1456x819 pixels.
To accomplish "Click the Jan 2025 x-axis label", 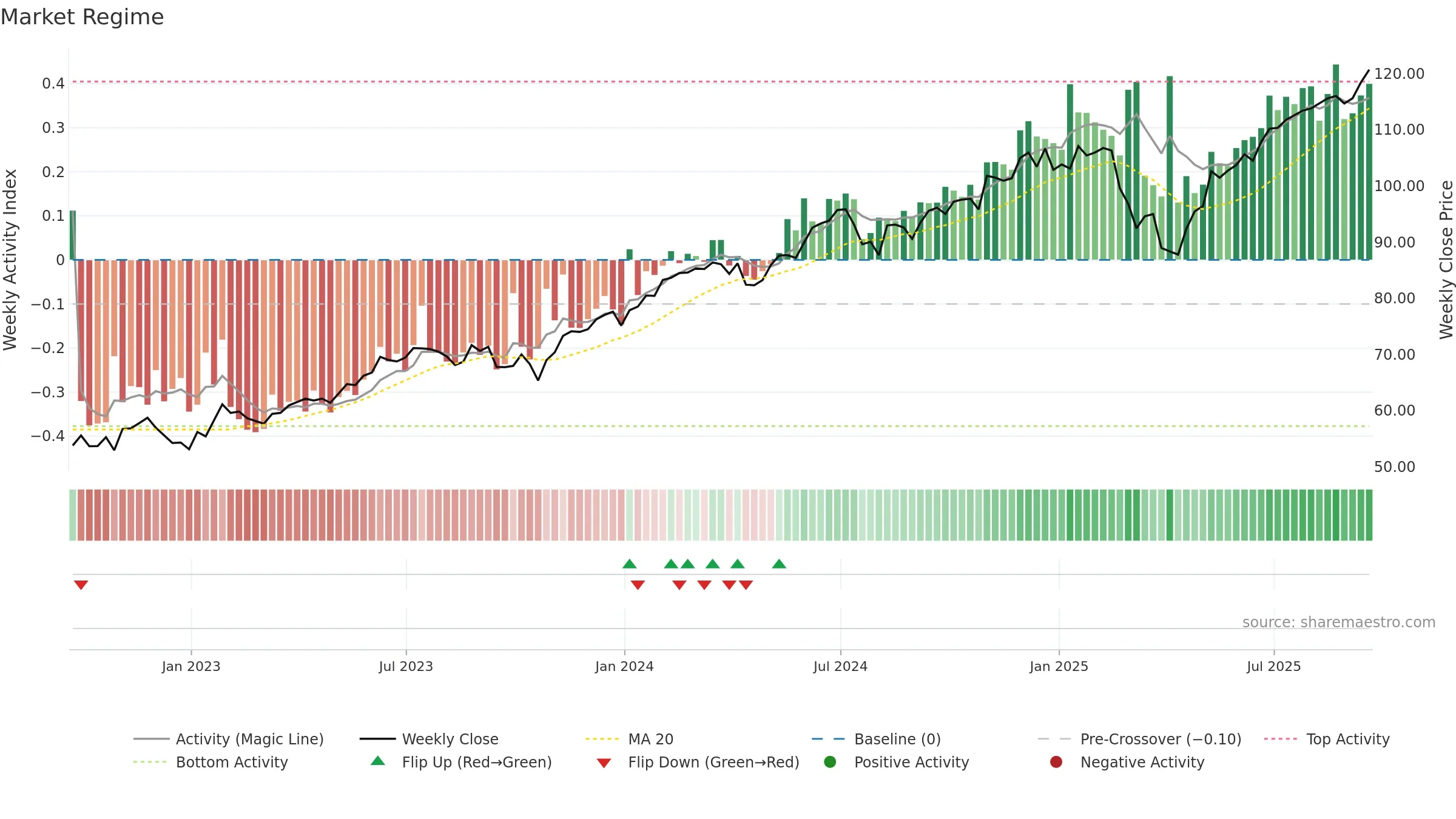I will (x=1059, y=666).
